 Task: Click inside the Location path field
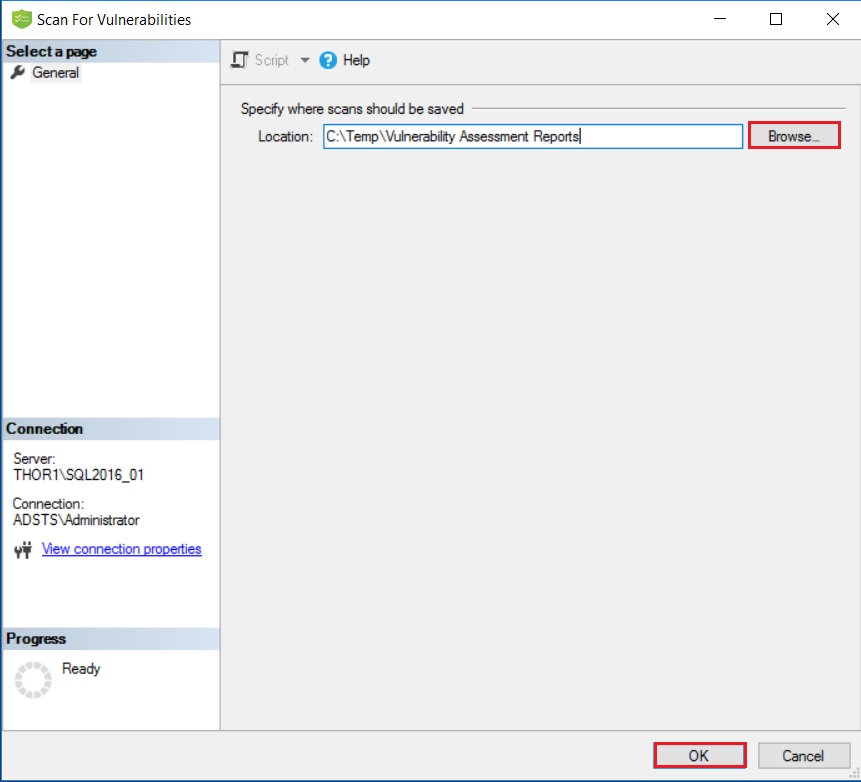tap(533, 136)
